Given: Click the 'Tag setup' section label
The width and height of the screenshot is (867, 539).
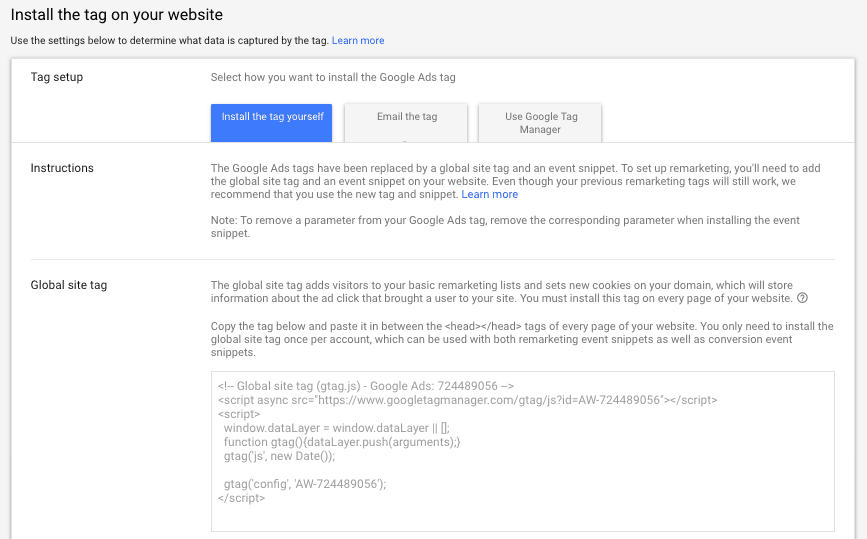Looking at the screenshot, I should click(57, 77).
